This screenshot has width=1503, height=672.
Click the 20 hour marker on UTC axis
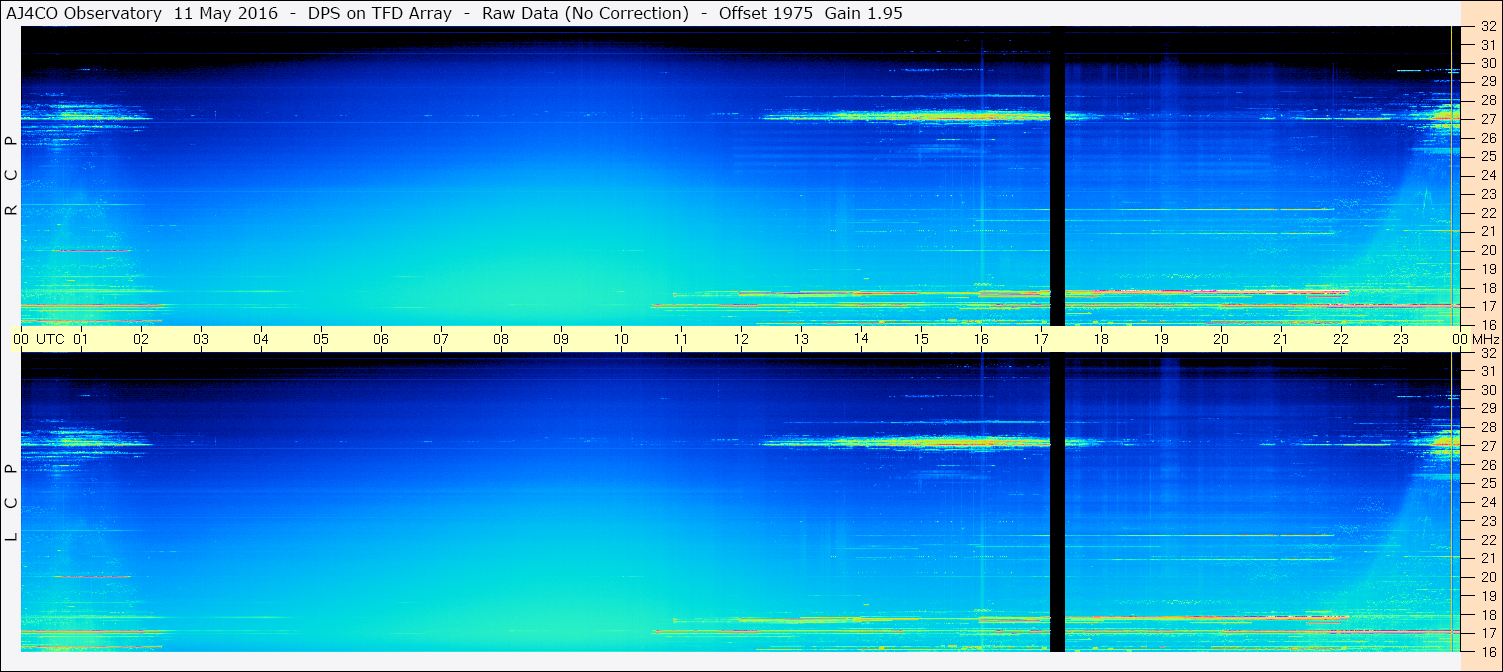[1221, 339]
